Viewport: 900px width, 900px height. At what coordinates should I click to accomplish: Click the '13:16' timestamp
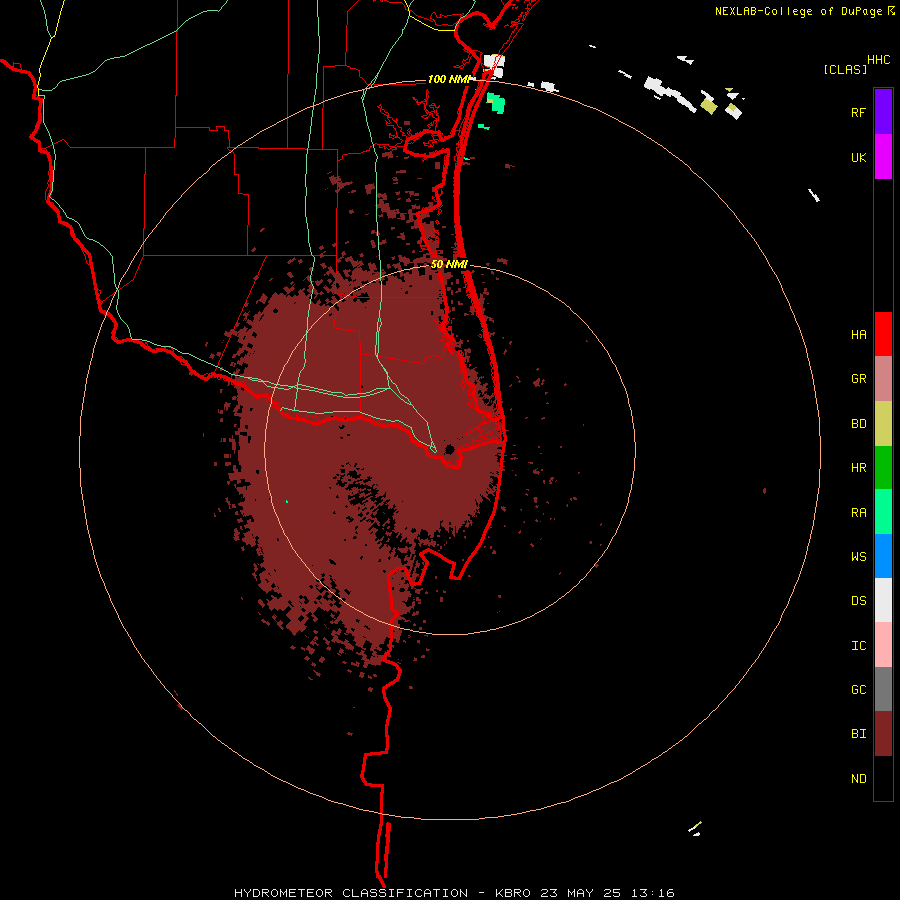tap(651, 893)
